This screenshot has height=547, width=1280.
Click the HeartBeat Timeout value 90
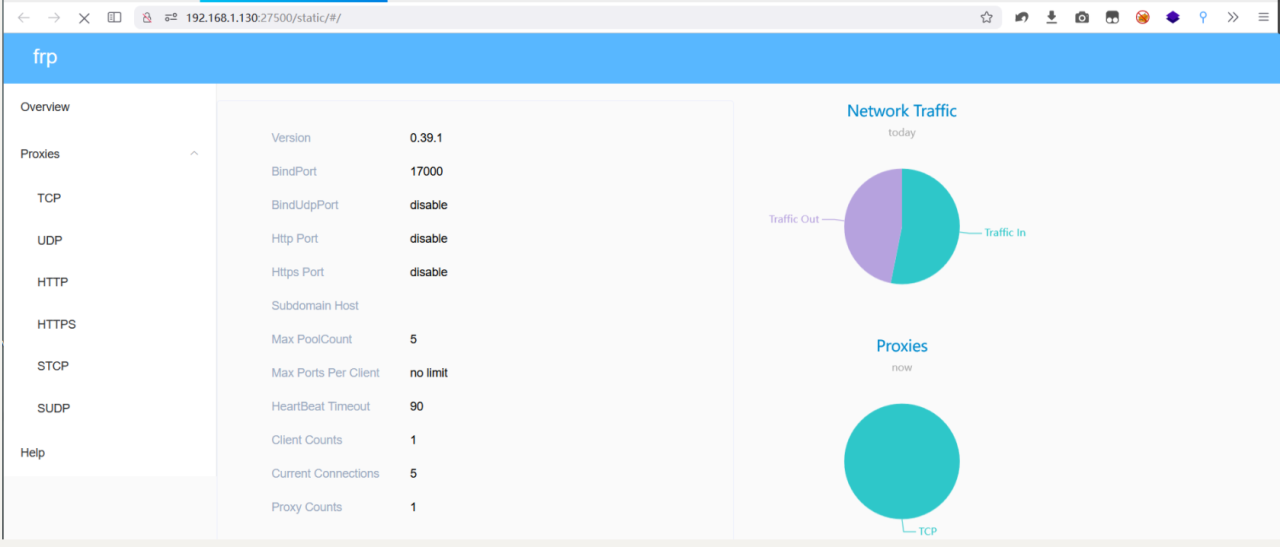(x=417, y=406)
